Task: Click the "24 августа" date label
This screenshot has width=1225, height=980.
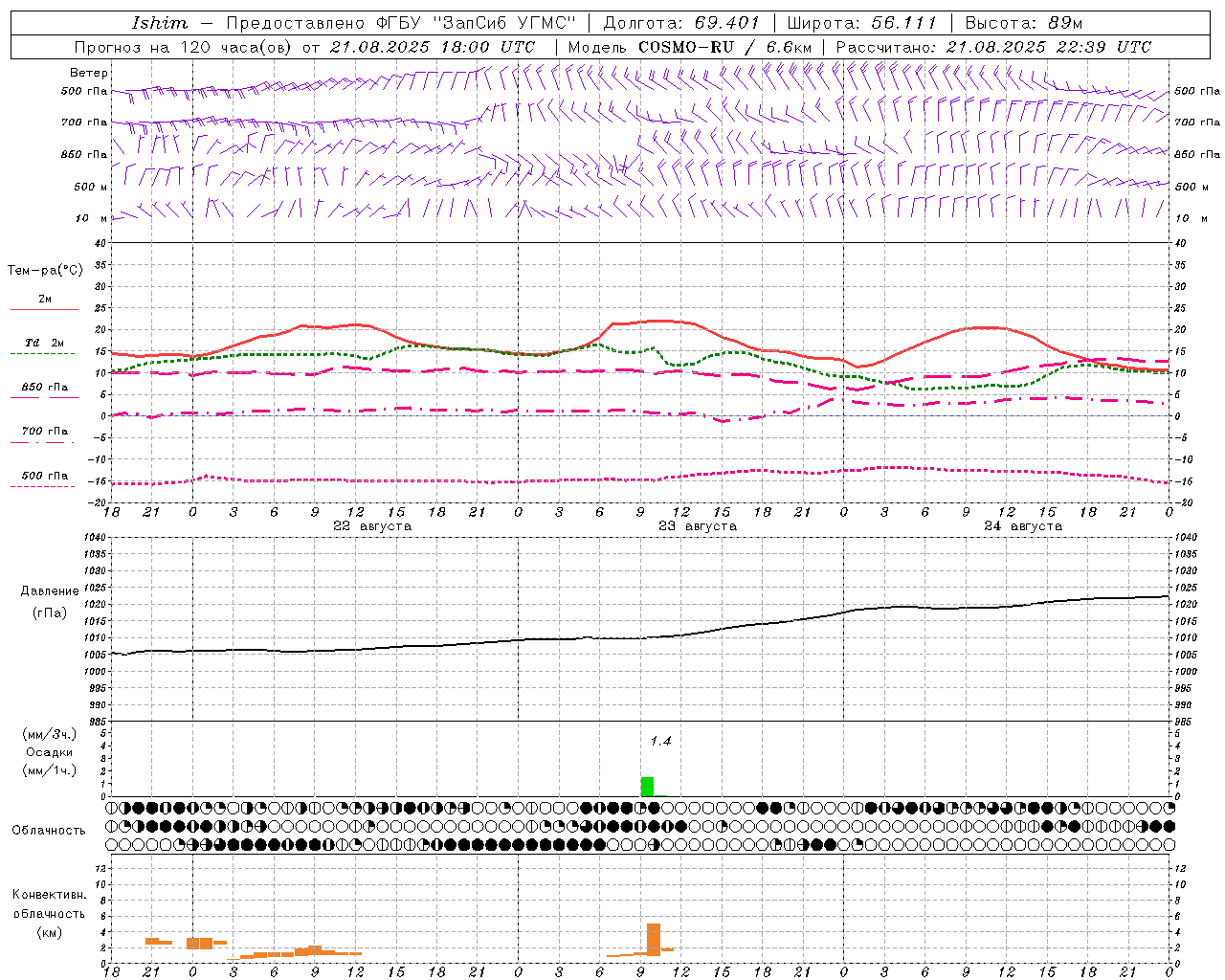Action: (x=1023, y=526)
